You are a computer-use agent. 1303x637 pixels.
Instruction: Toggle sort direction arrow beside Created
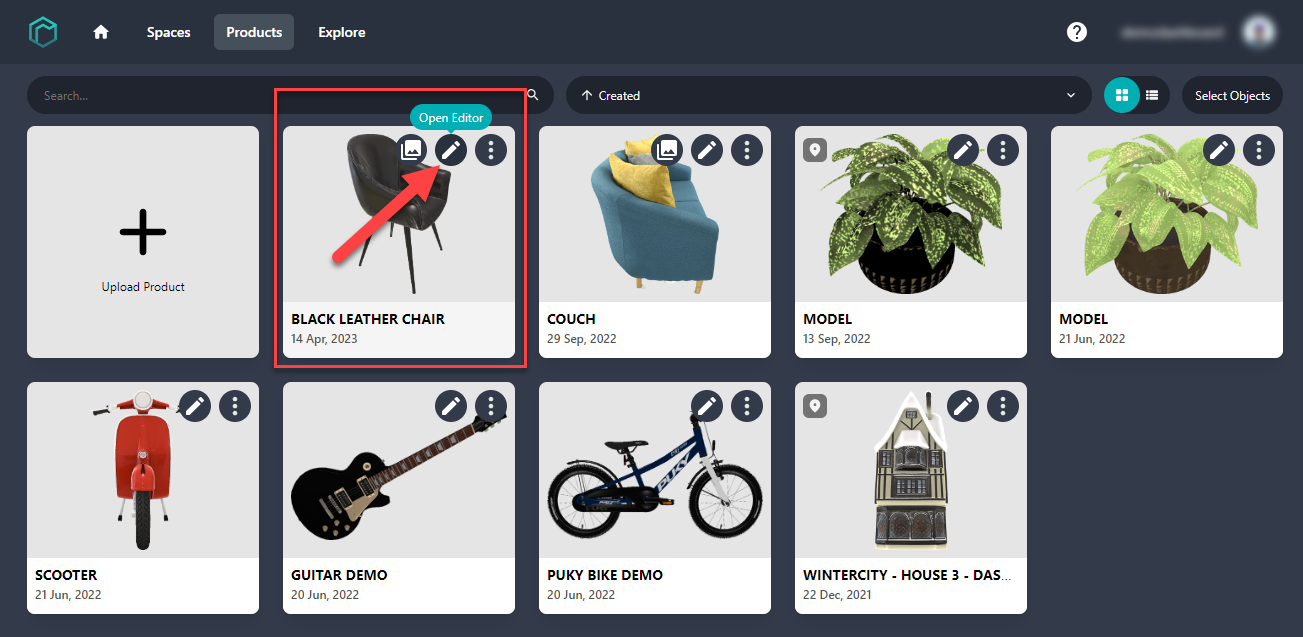click(586, 96)
